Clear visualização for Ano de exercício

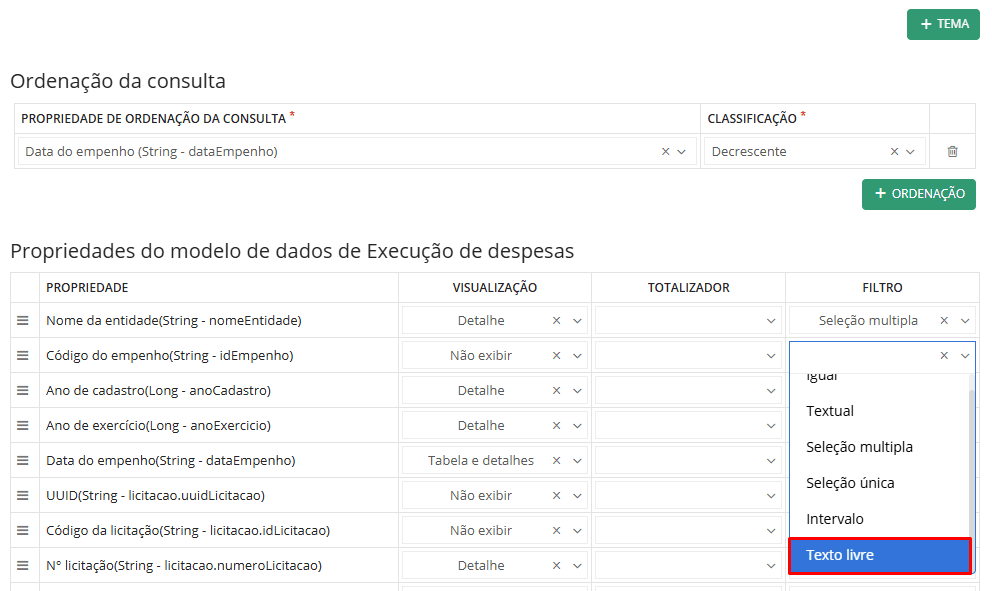557,425
